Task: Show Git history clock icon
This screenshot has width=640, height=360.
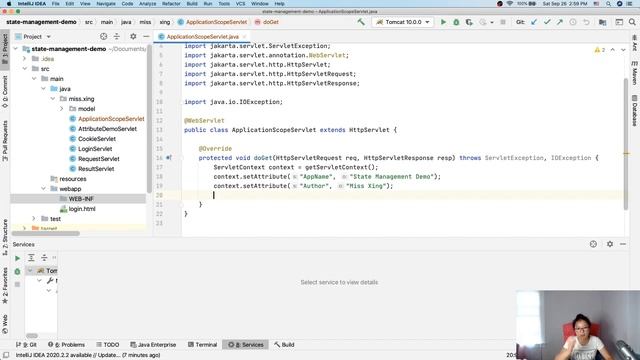Action: point(573,22)
